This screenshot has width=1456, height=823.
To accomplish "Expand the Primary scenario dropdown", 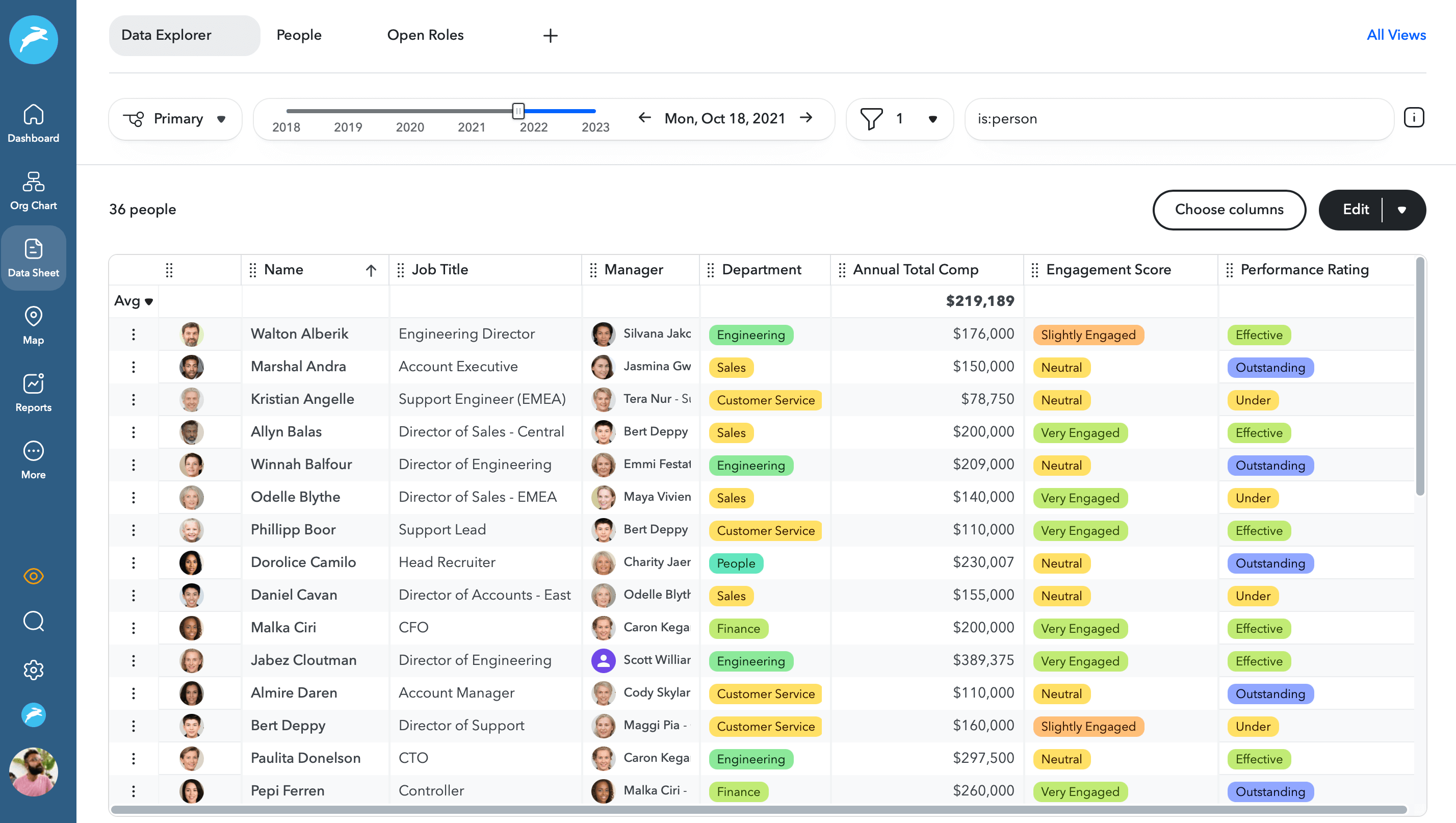I will [x=175, y=119].
